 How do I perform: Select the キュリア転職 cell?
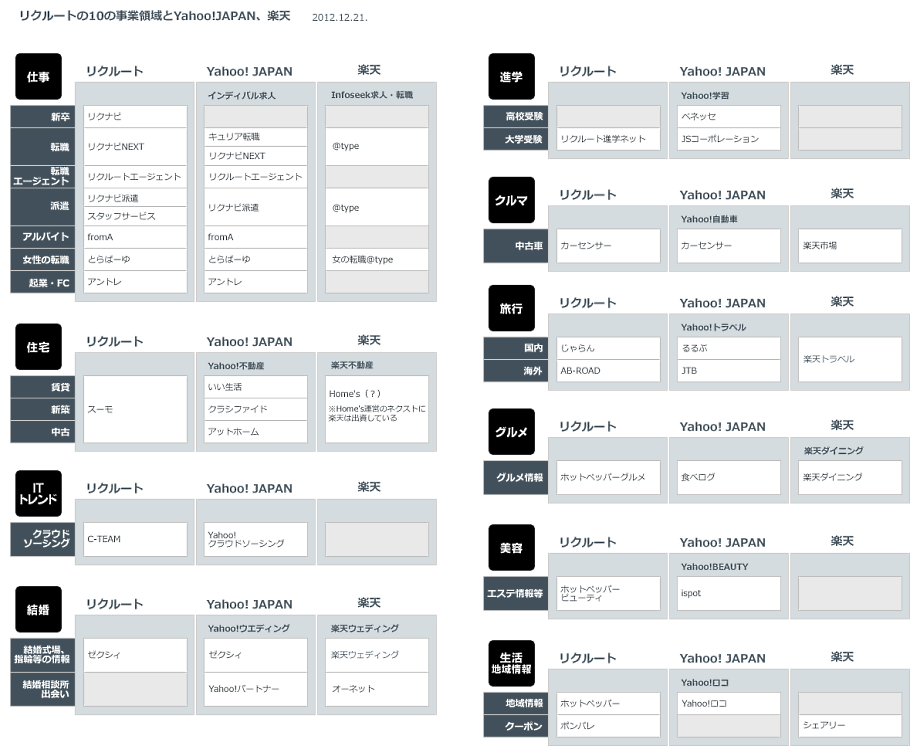(256, 137)
